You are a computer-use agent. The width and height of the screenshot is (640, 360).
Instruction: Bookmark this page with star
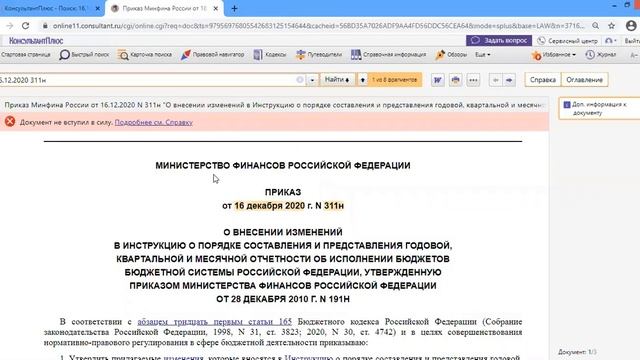click(x=611, y=26)
